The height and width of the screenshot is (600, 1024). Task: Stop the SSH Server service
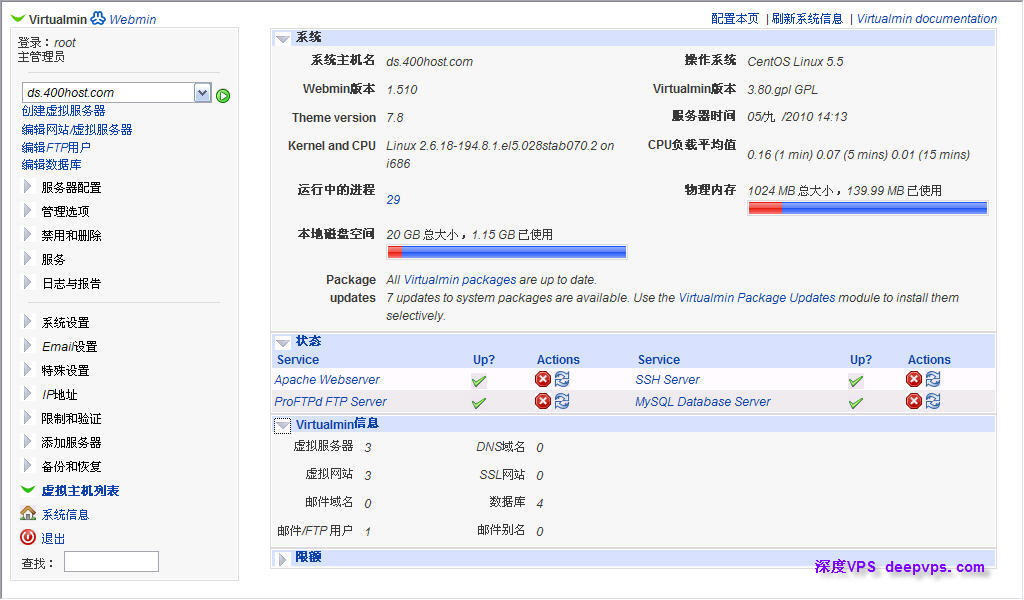(914, 379)
